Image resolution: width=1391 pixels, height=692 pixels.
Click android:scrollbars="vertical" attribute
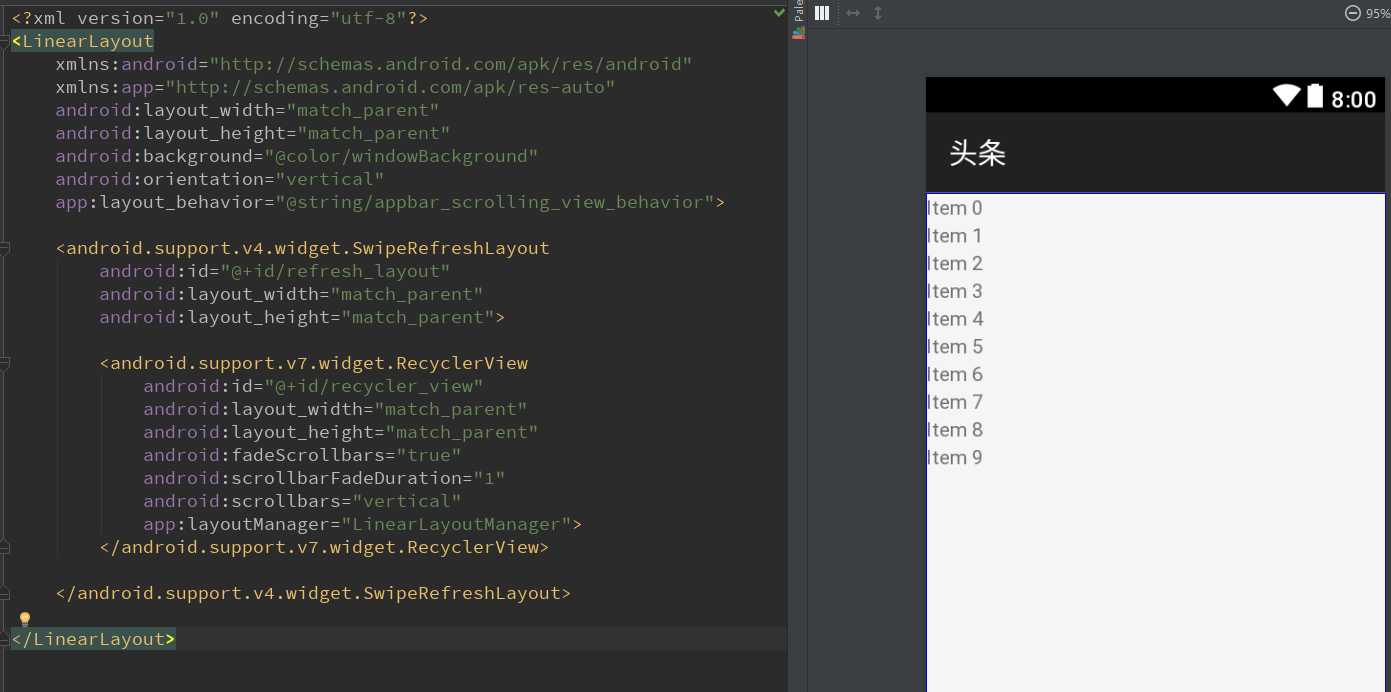(303, 501)
